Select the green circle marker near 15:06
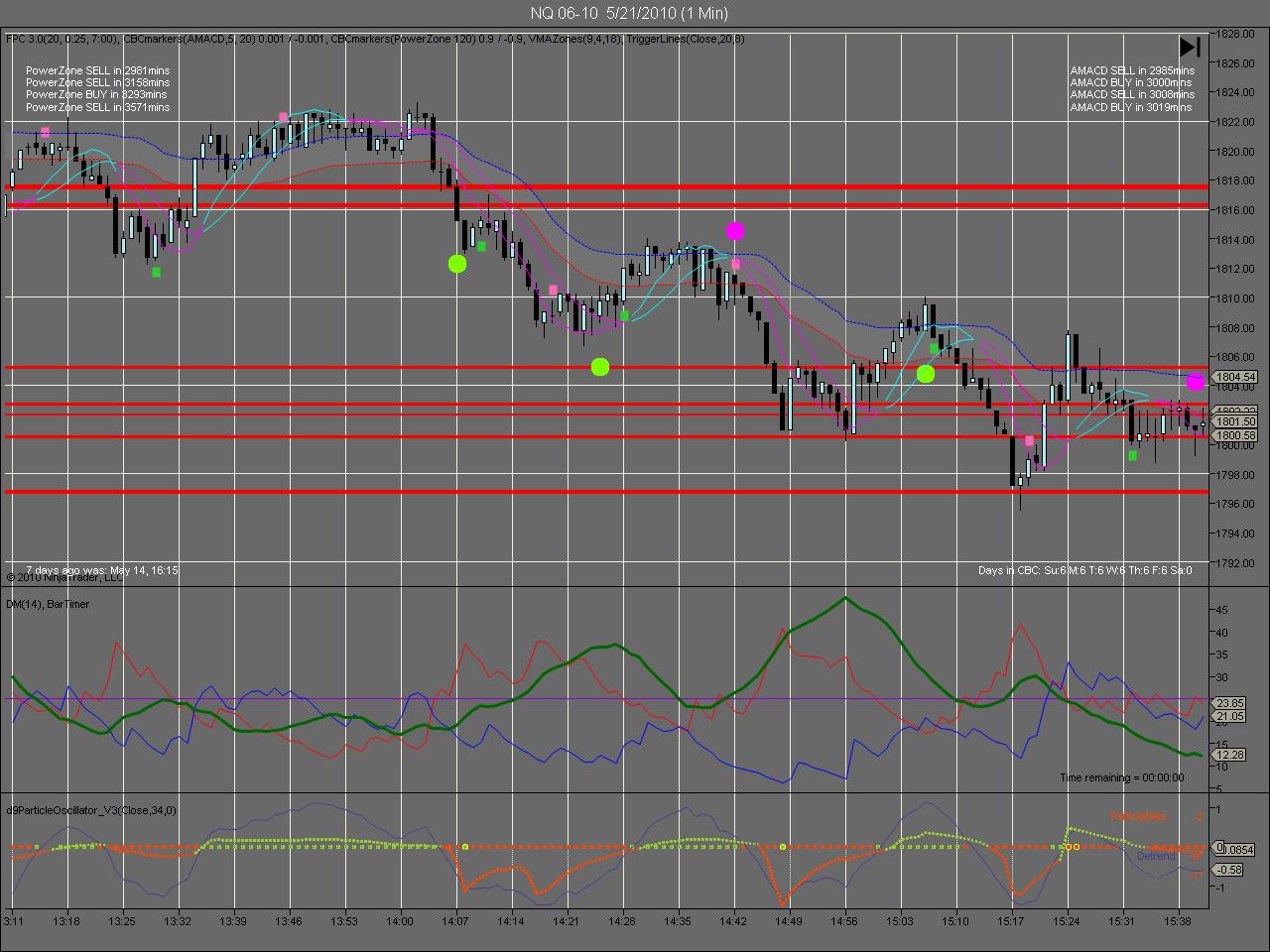 pyautogui.click(x=926, y=374)
